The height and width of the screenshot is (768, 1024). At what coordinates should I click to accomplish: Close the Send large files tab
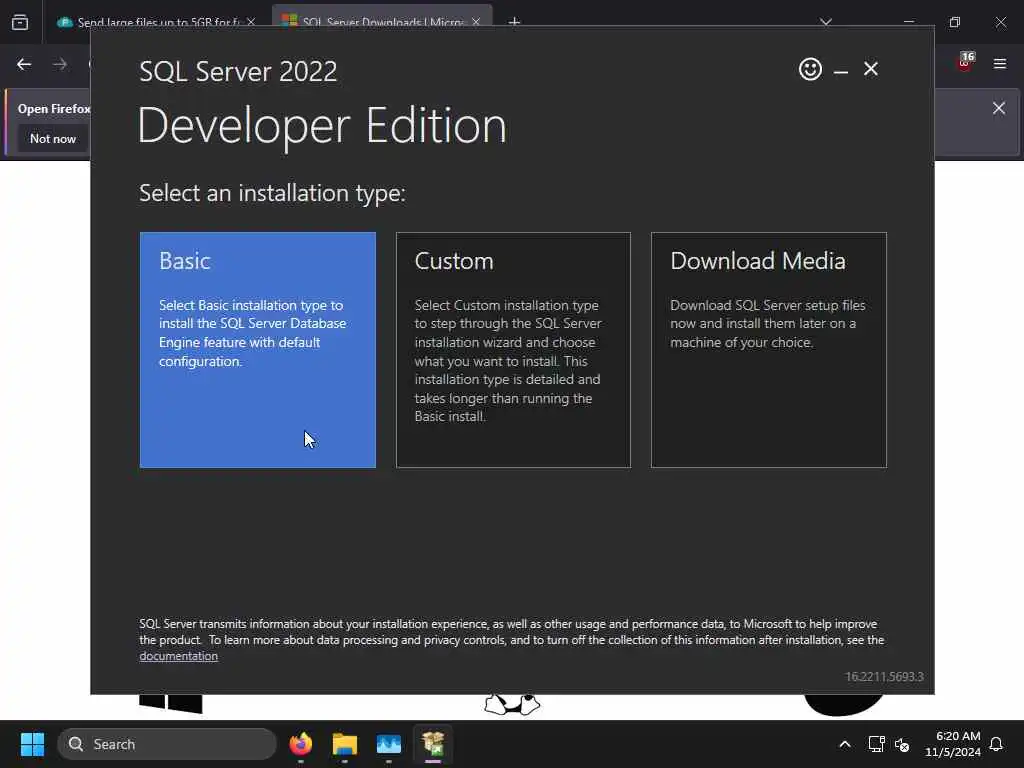point(251,22)
